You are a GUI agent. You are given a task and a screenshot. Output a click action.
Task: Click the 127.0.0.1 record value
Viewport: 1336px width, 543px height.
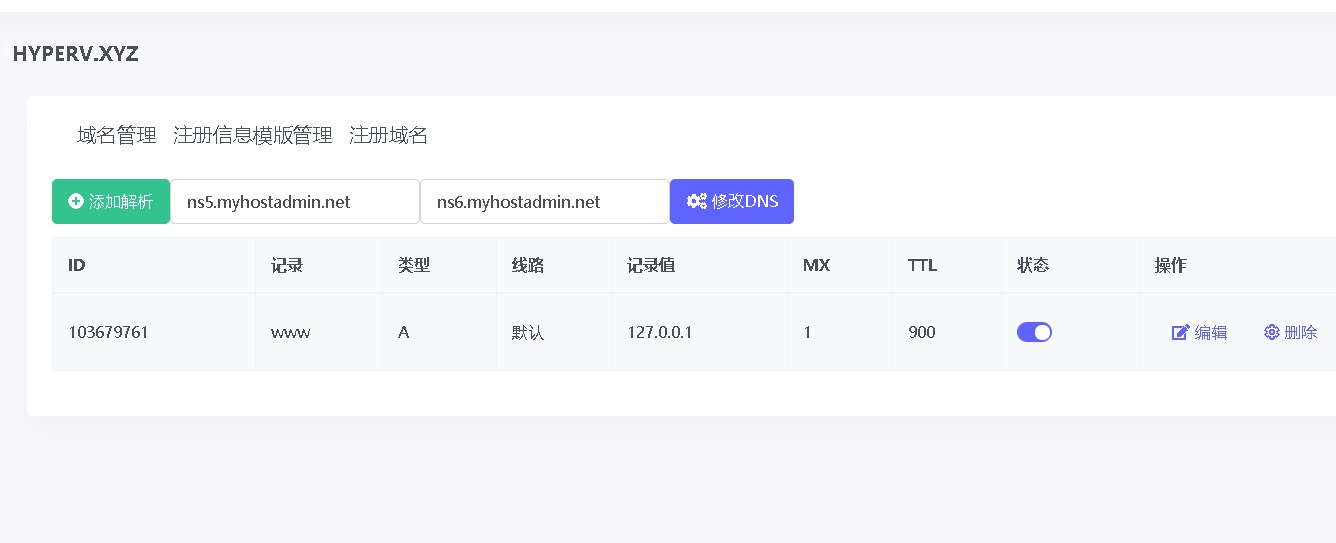point(660,332)
